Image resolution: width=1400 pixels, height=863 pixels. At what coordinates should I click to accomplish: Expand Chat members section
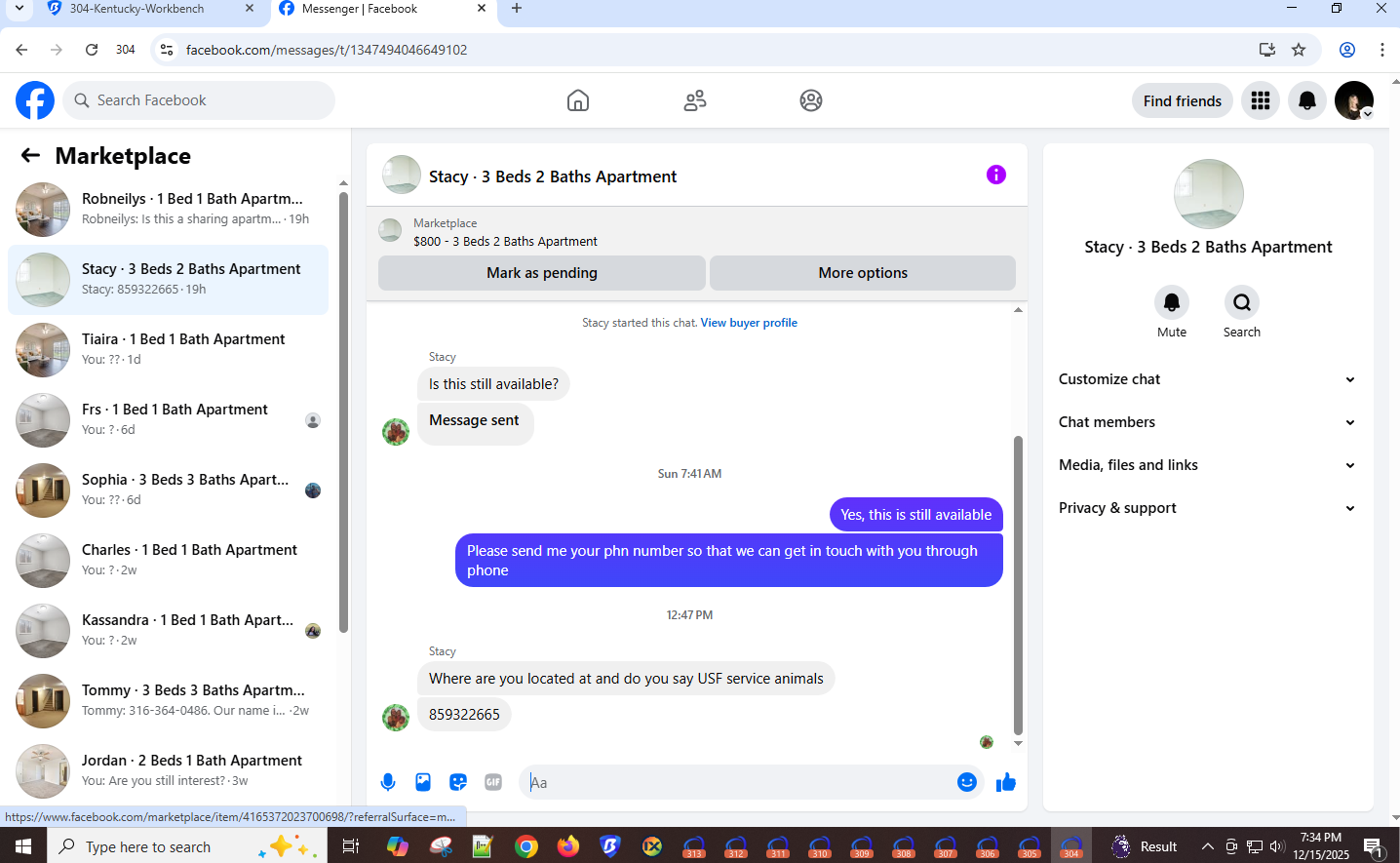point(1207,422)
